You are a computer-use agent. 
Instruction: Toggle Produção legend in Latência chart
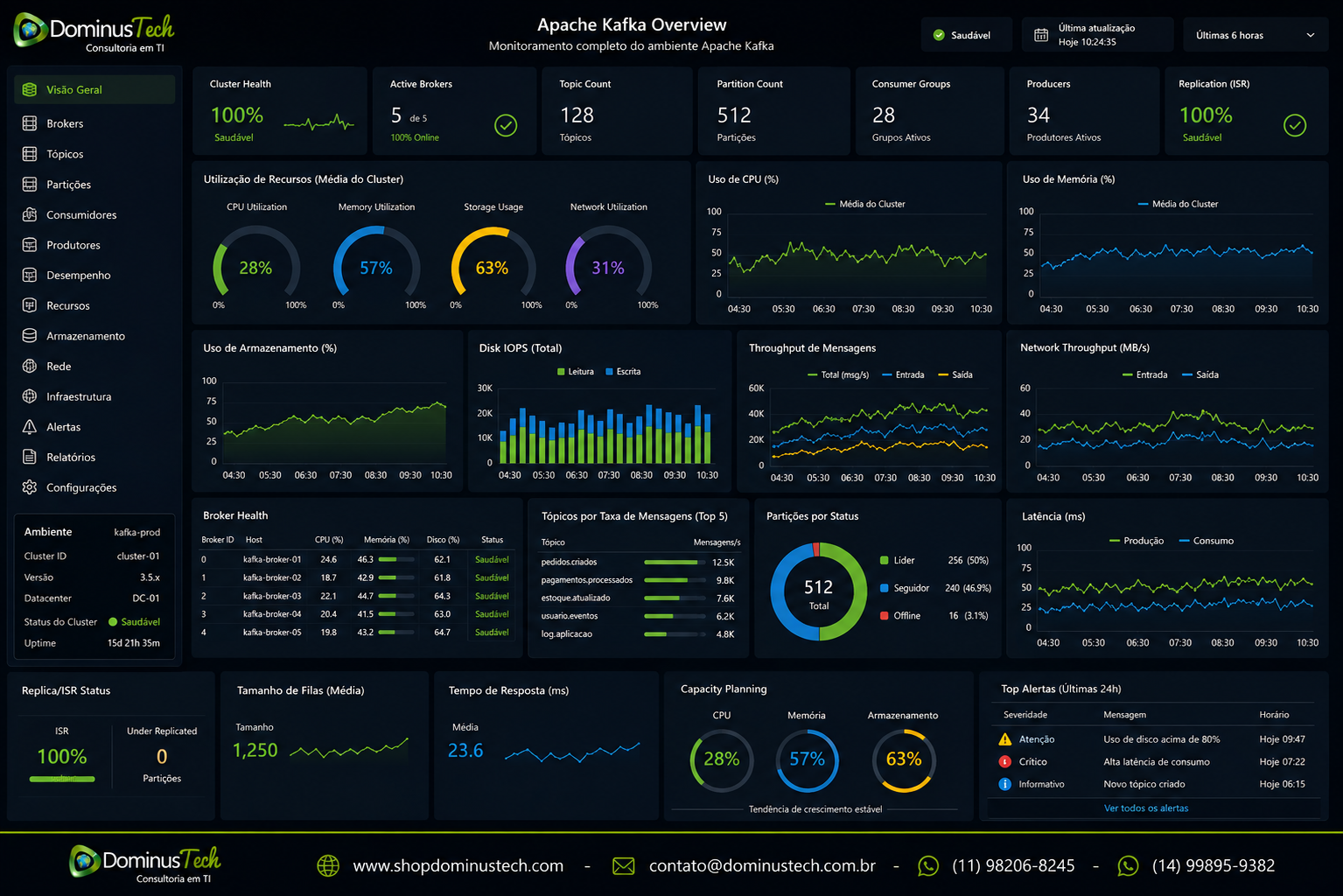coord(1137,541)
